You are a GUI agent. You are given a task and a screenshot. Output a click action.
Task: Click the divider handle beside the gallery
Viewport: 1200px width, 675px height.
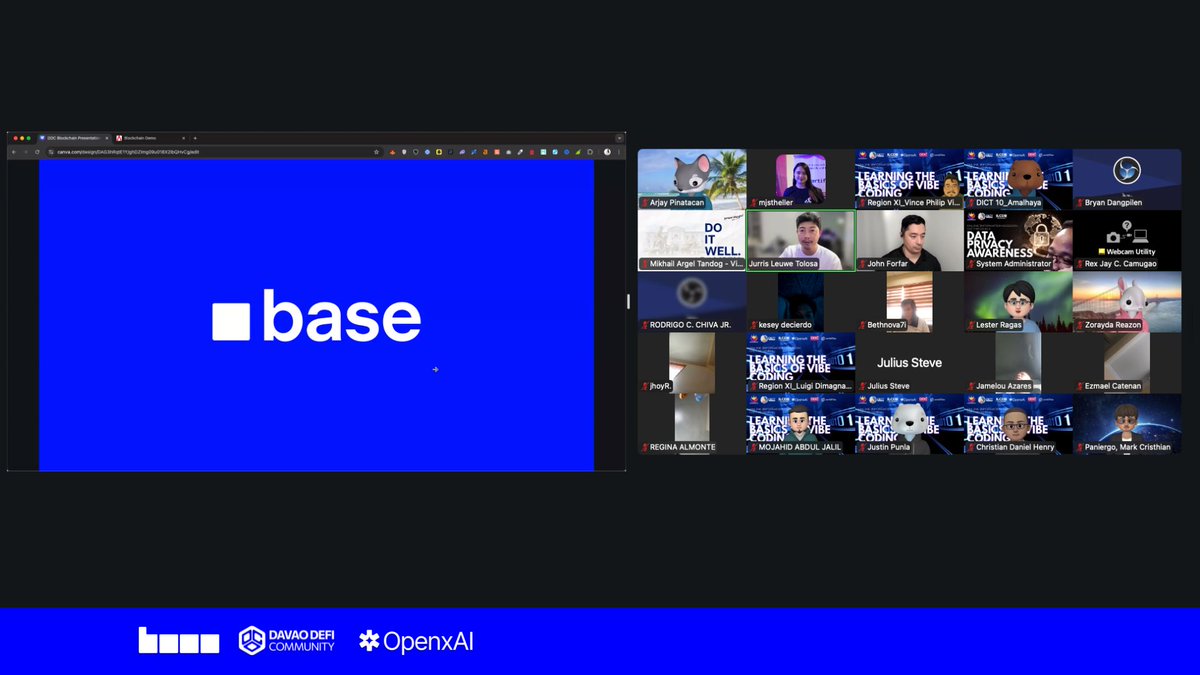tap(629, 301)
